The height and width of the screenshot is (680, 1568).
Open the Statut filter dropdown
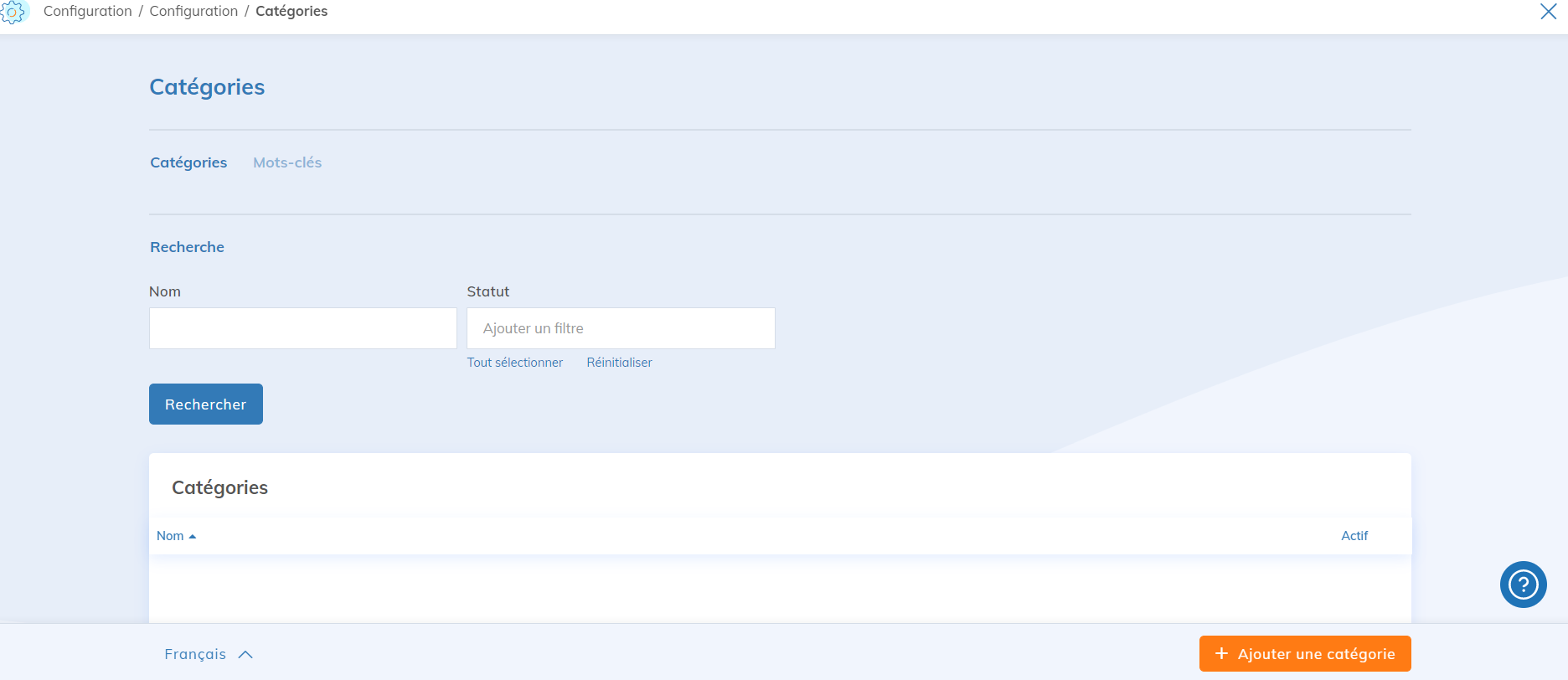click(x=620, y=328)
